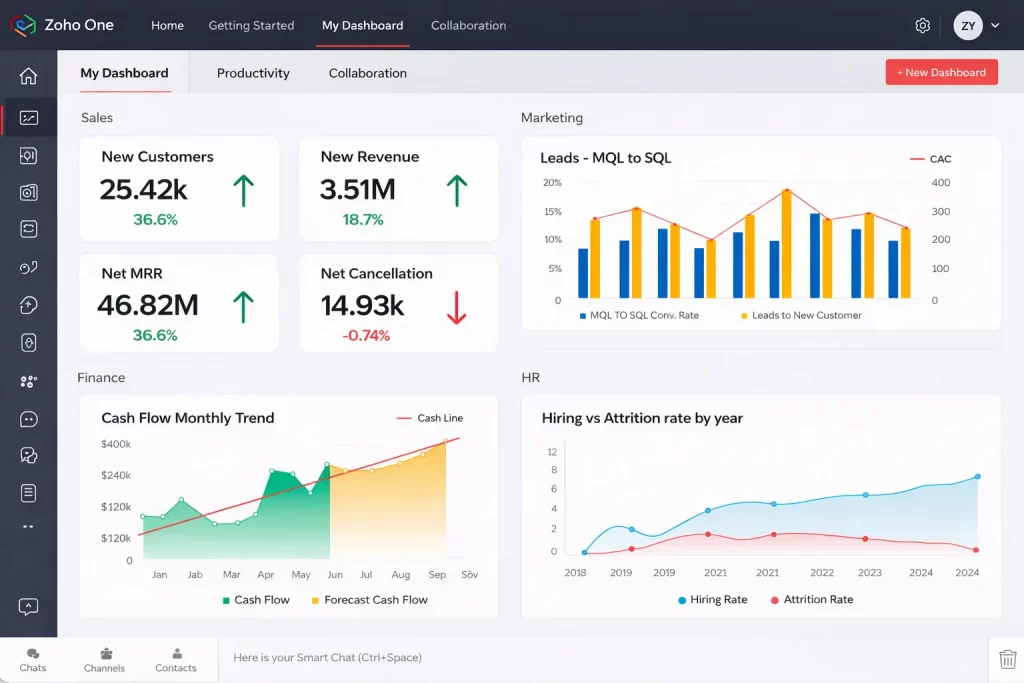The width and height of the screenshot is (1024, 683).
Task: Open Getting Started in top menu
Action: 251,25
